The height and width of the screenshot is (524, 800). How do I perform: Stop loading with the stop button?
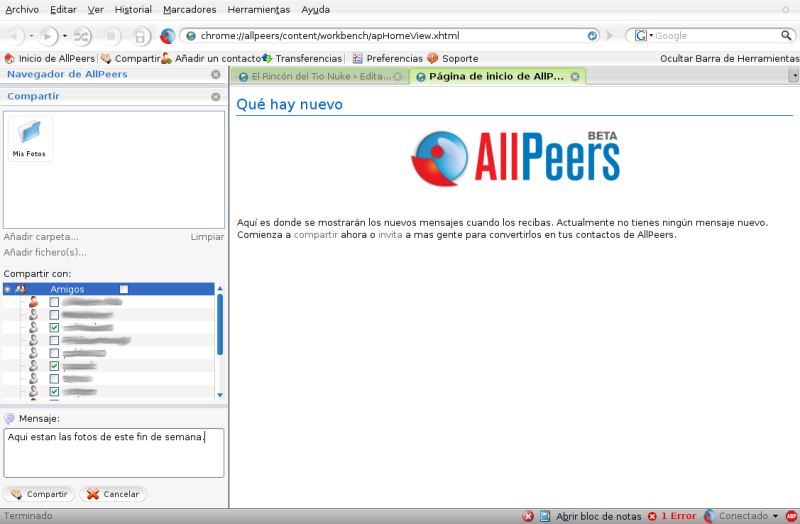(x=111, y=36)
